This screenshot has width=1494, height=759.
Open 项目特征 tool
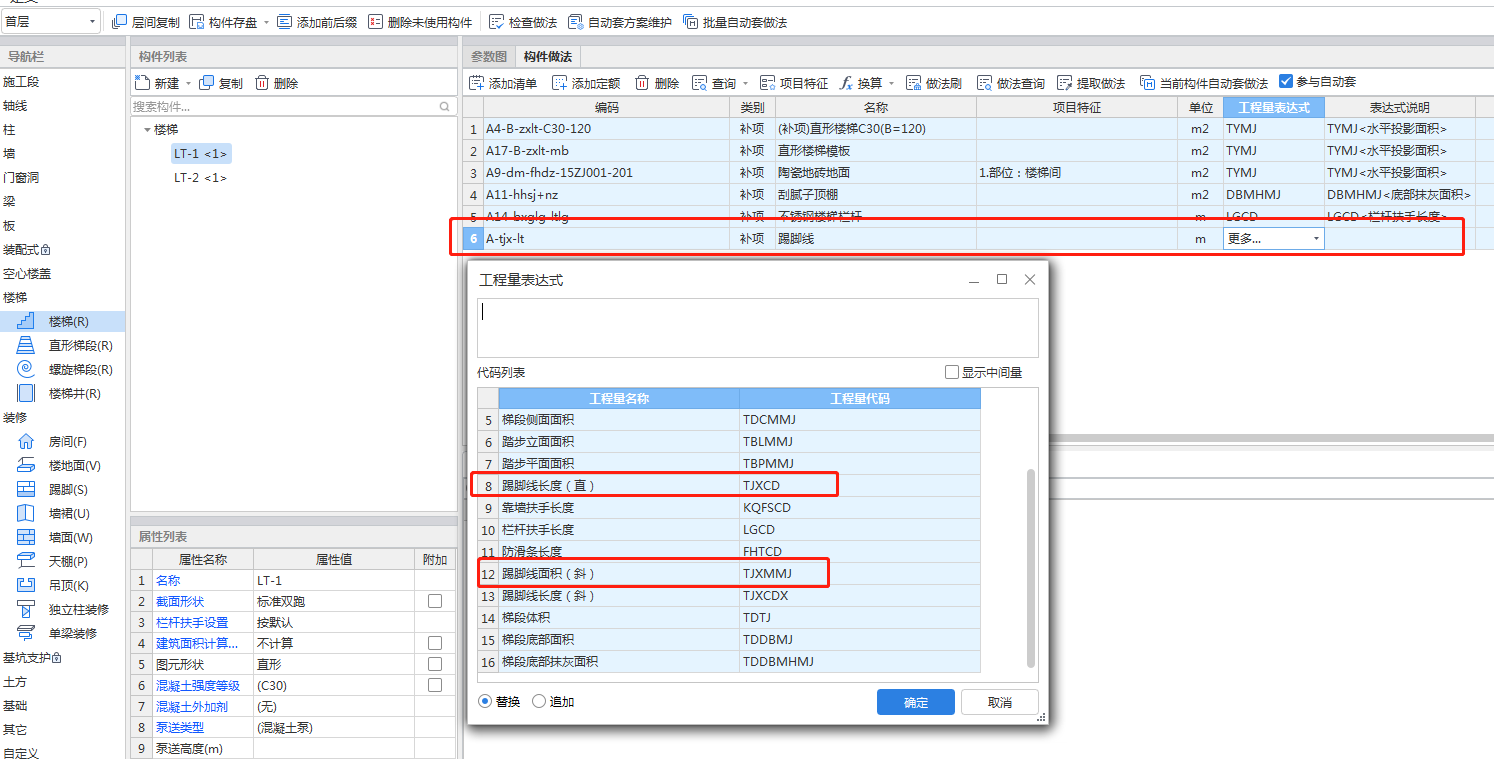coord(794,83)
